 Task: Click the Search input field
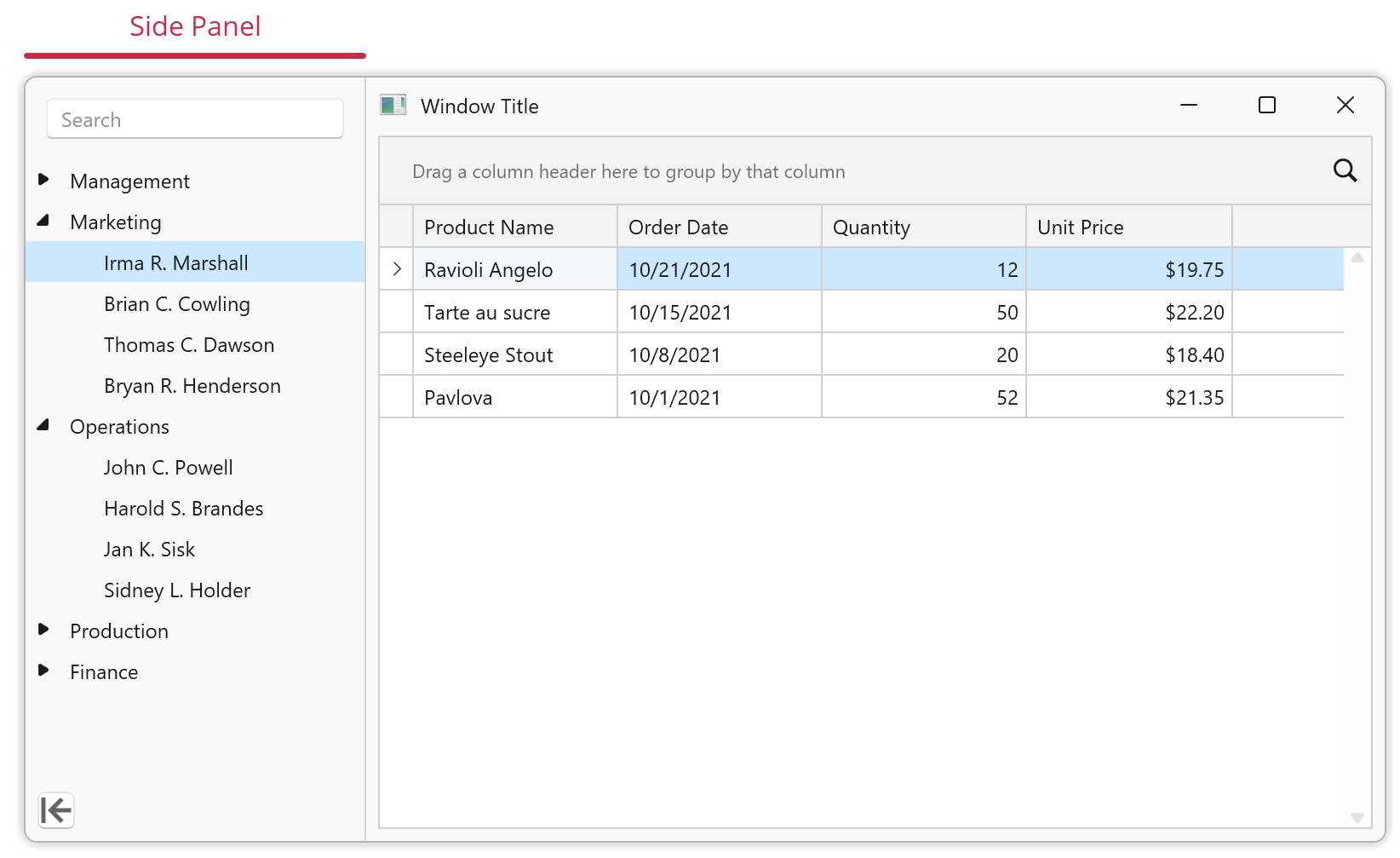[x=195, y=119]
